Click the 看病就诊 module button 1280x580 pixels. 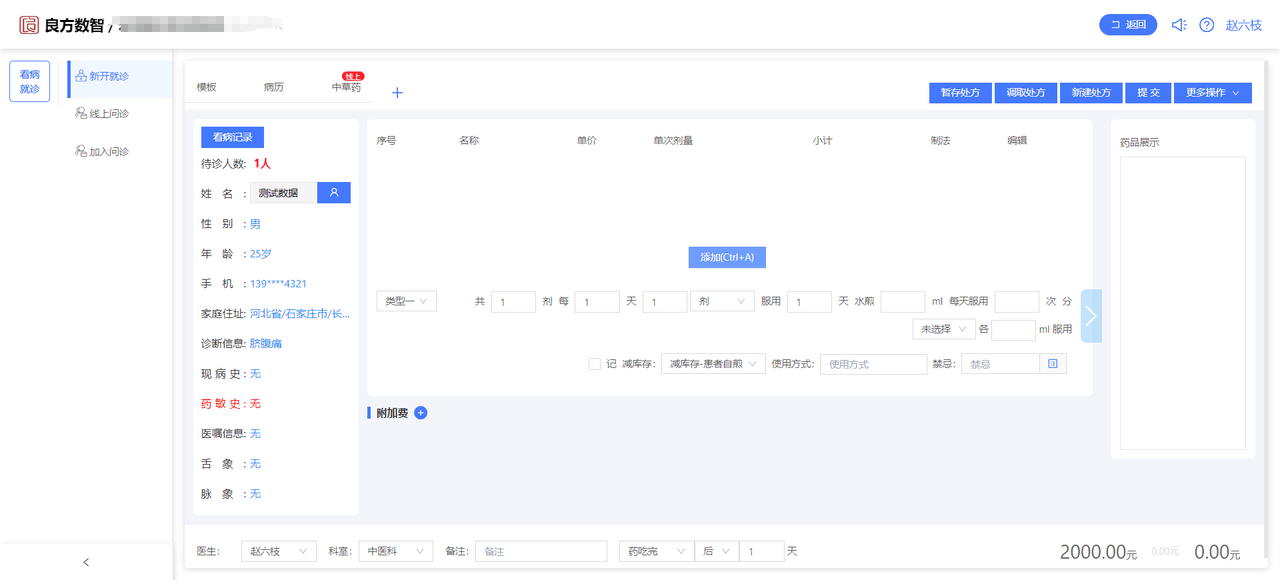[30, 81]
